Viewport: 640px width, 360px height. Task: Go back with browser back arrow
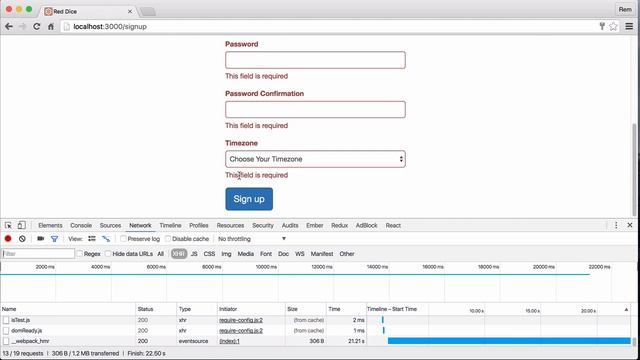click(9, 27)
